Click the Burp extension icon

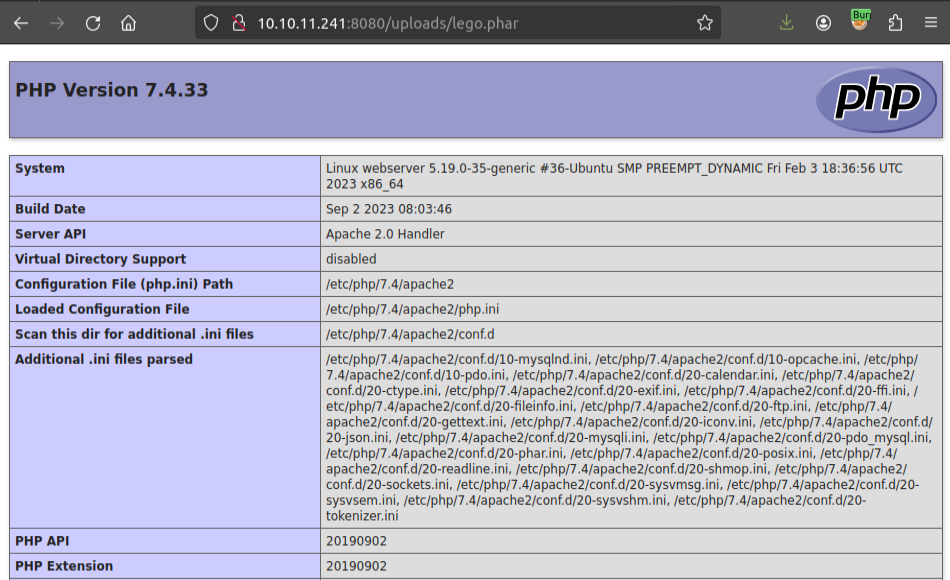tap(860, 21)
